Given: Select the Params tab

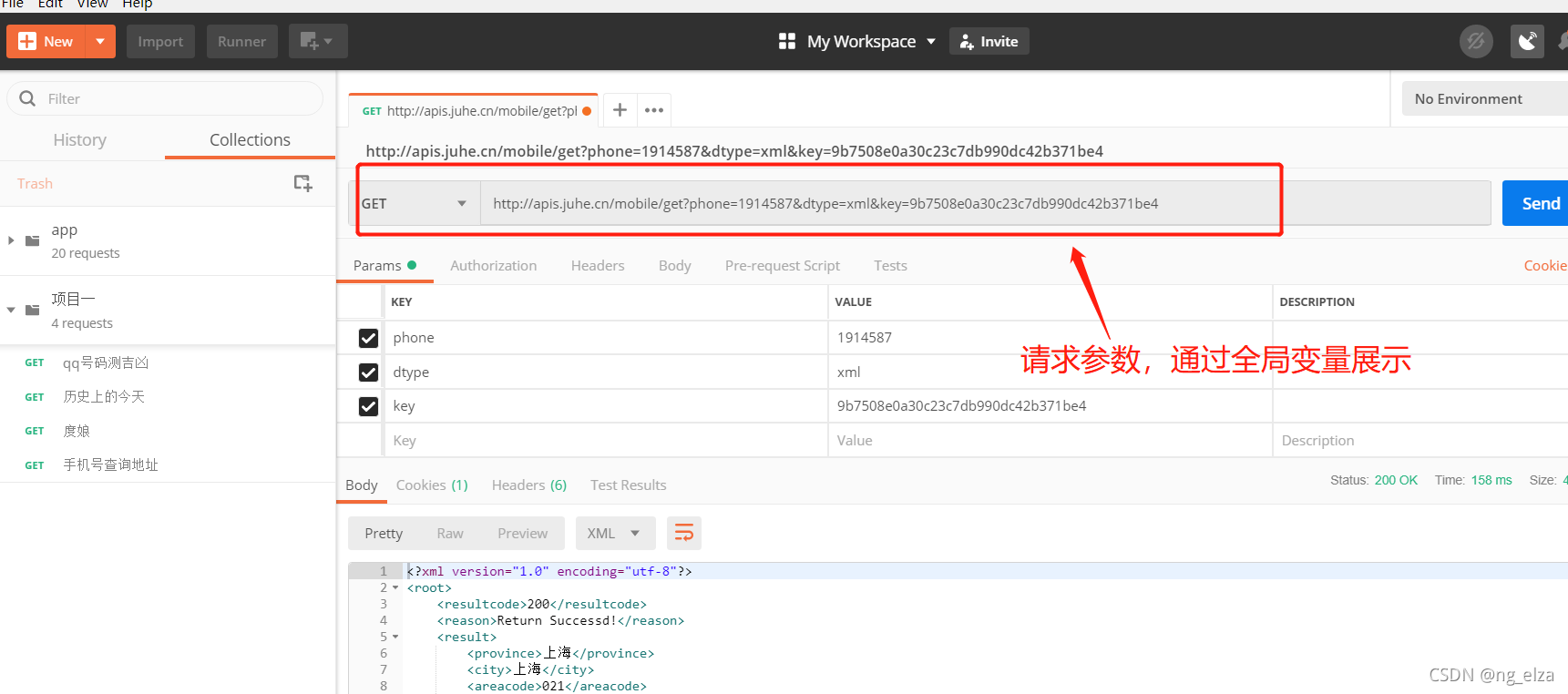Looking at the screenshot, I should [384, 265].
